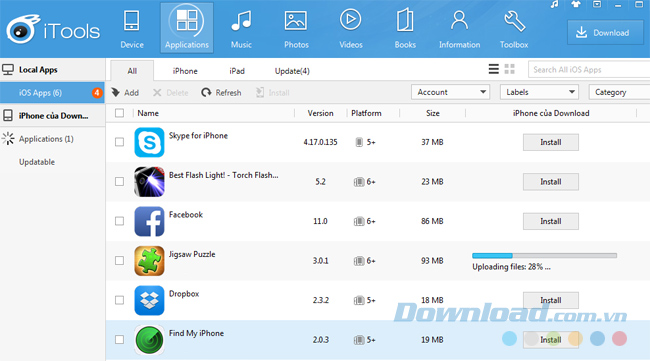
Task: Open the Photos section
Action: (x=296, y=29)
